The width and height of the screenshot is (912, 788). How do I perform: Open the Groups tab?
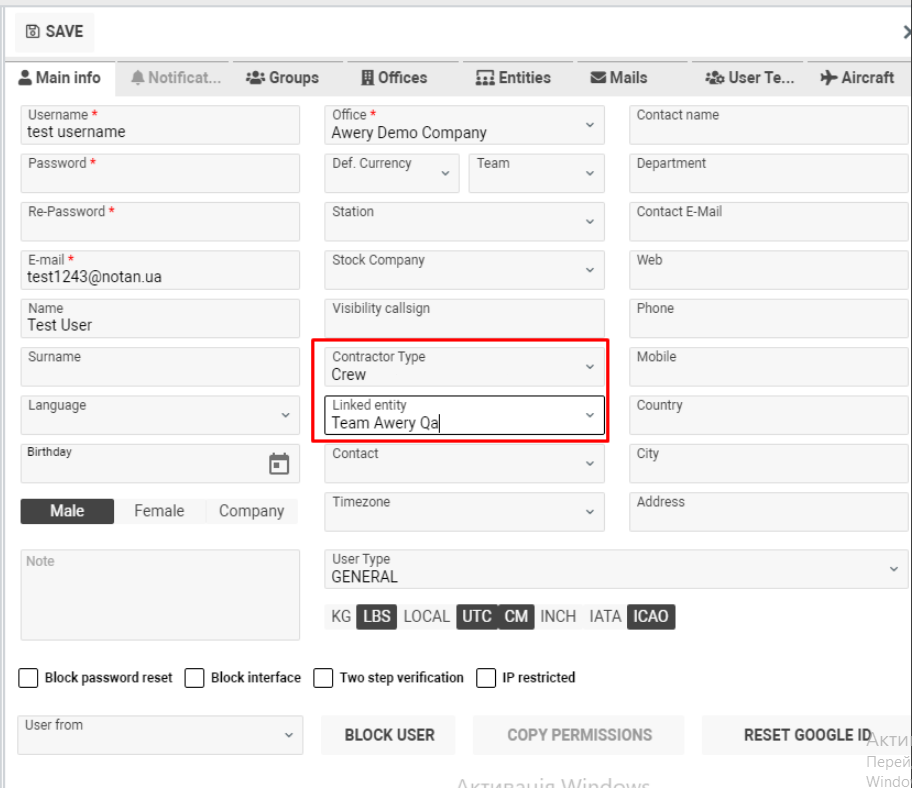(282, 78)
